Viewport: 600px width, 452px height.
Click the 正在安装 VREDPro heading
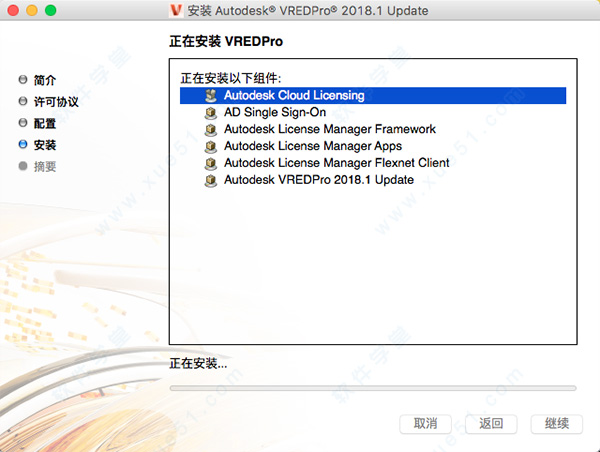tap(226, 41)
